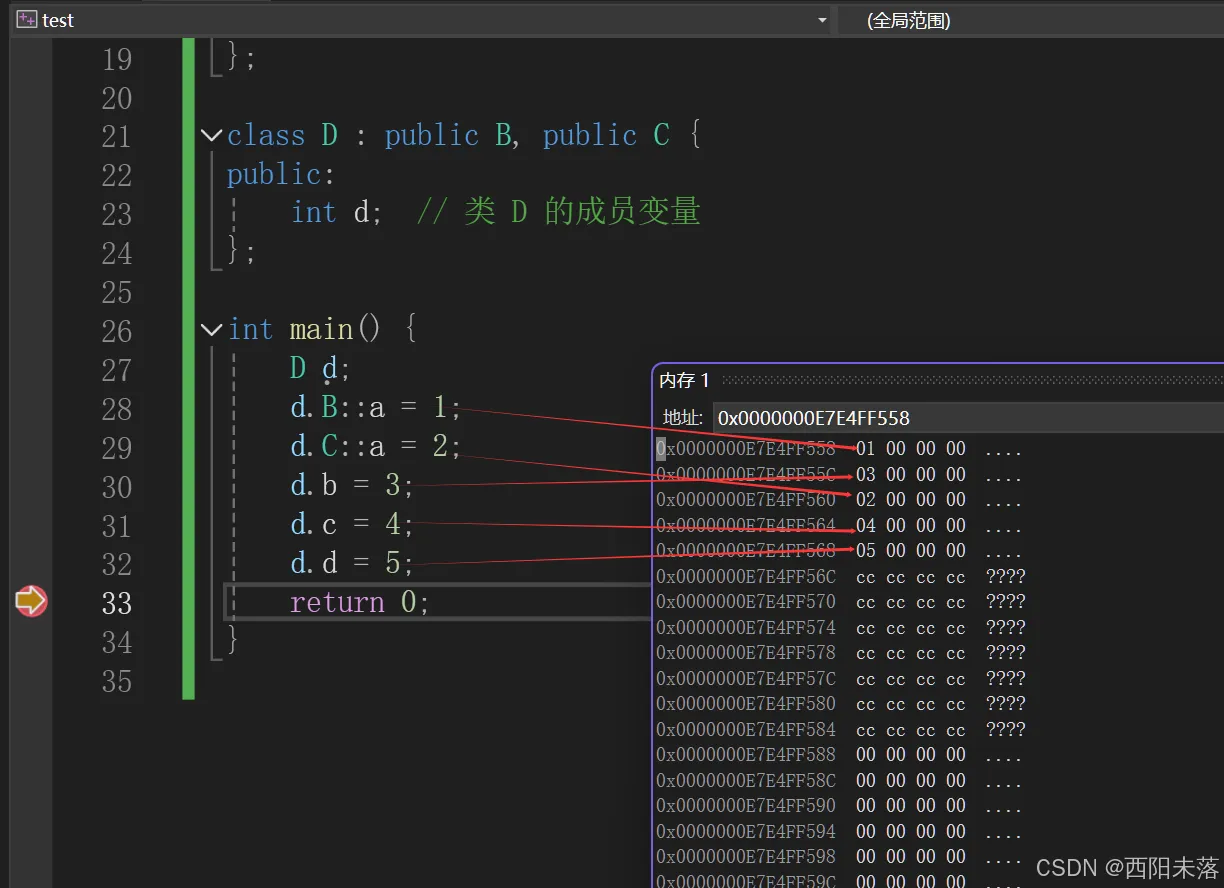Viewport: 1224px width, 888px height.
Task: Click the 地址 label in memory window
Action: click(683, 418)
